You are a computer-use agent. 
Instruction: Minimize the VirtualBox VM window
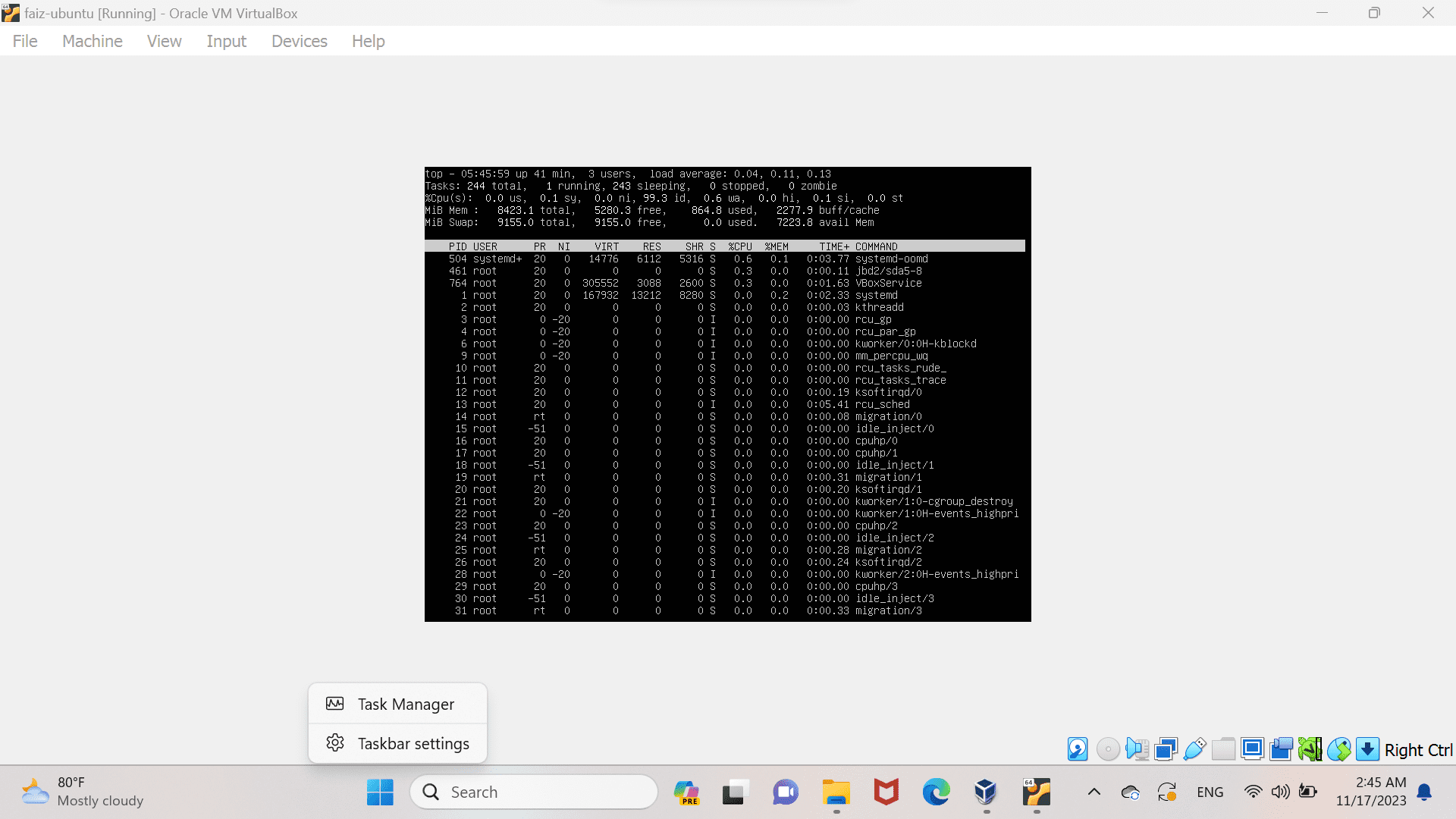point(1322,13)
